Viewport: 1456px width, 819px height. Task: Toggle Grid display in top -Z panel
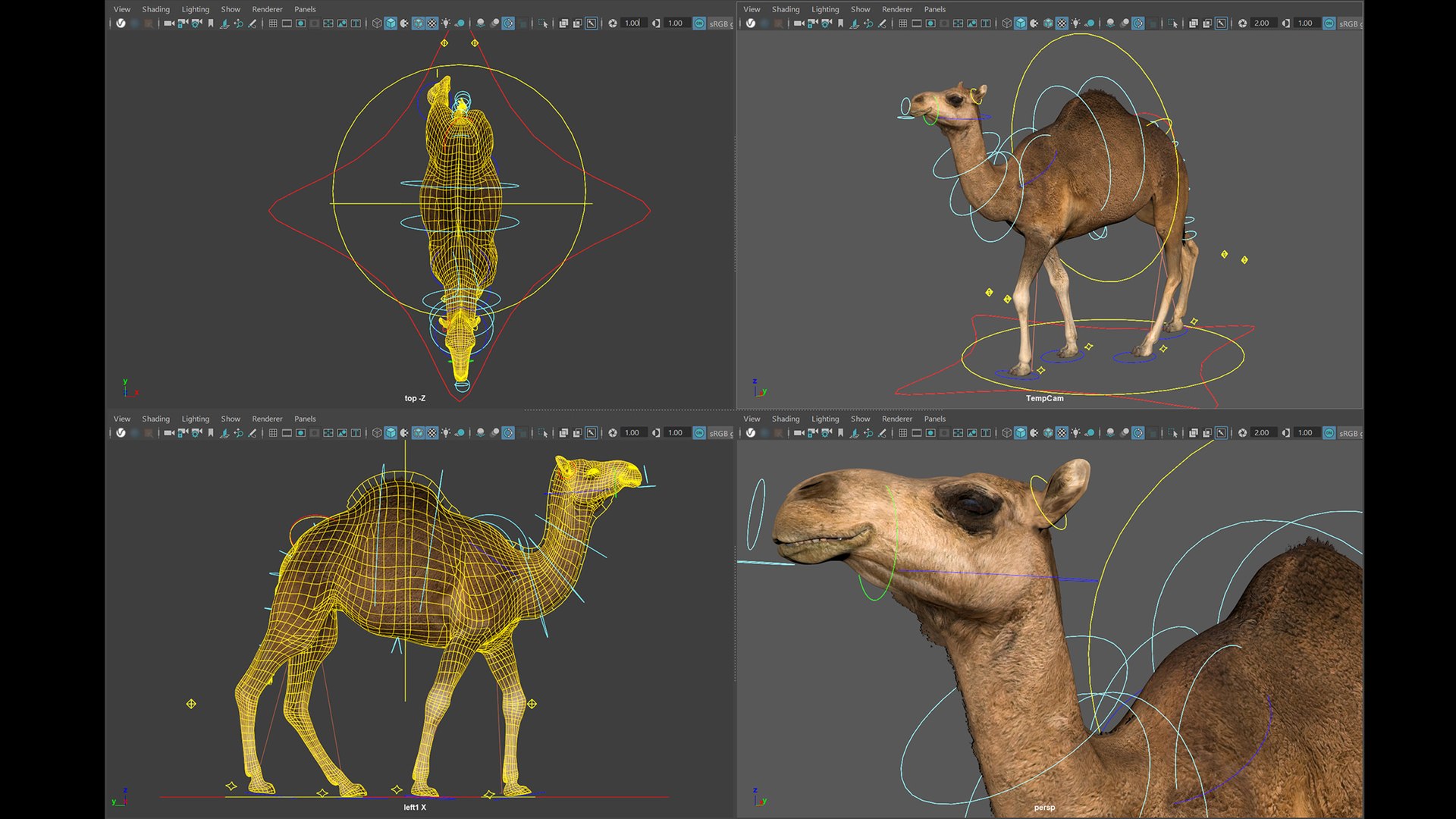(x=273, y=24)
